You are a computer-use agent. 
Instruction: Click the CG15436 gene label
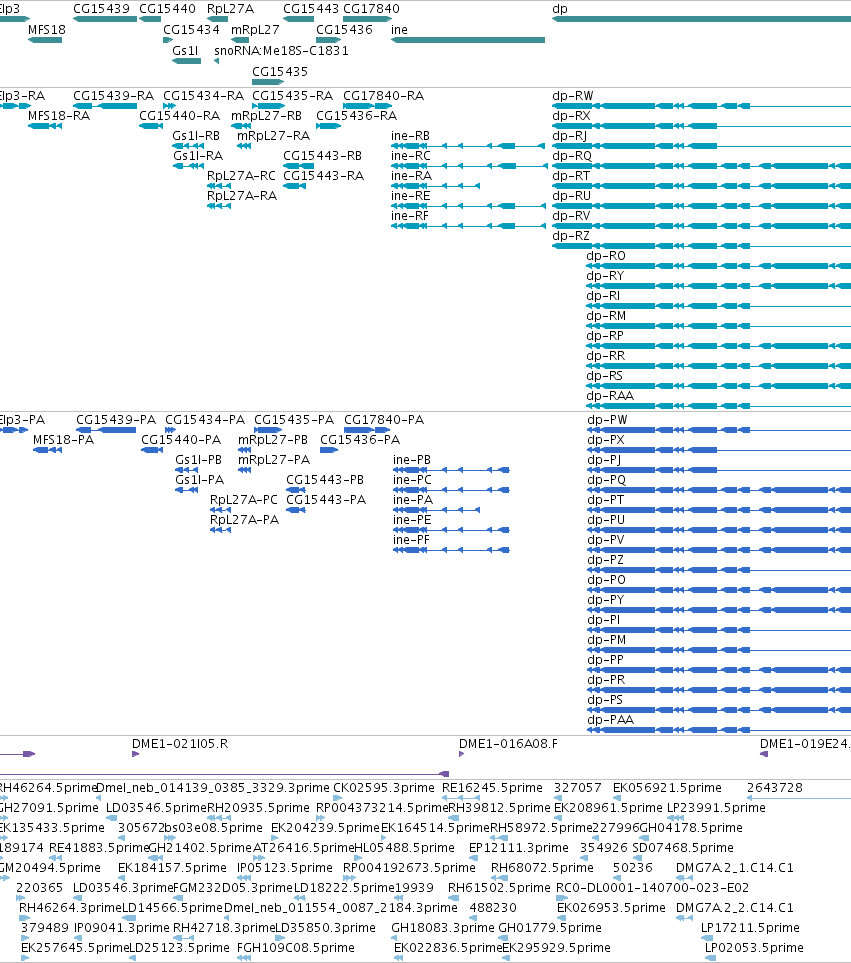point(344,29)
